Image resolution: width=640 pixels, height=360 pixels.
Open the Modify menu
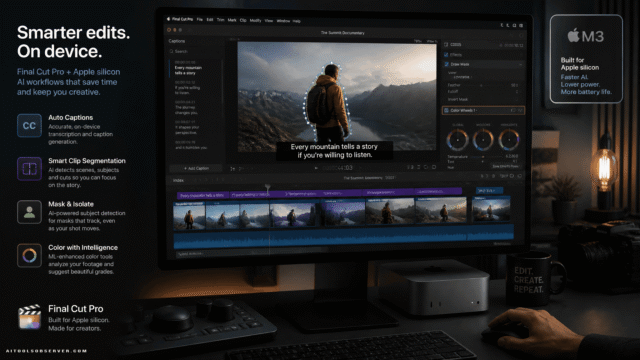[256, 20]
